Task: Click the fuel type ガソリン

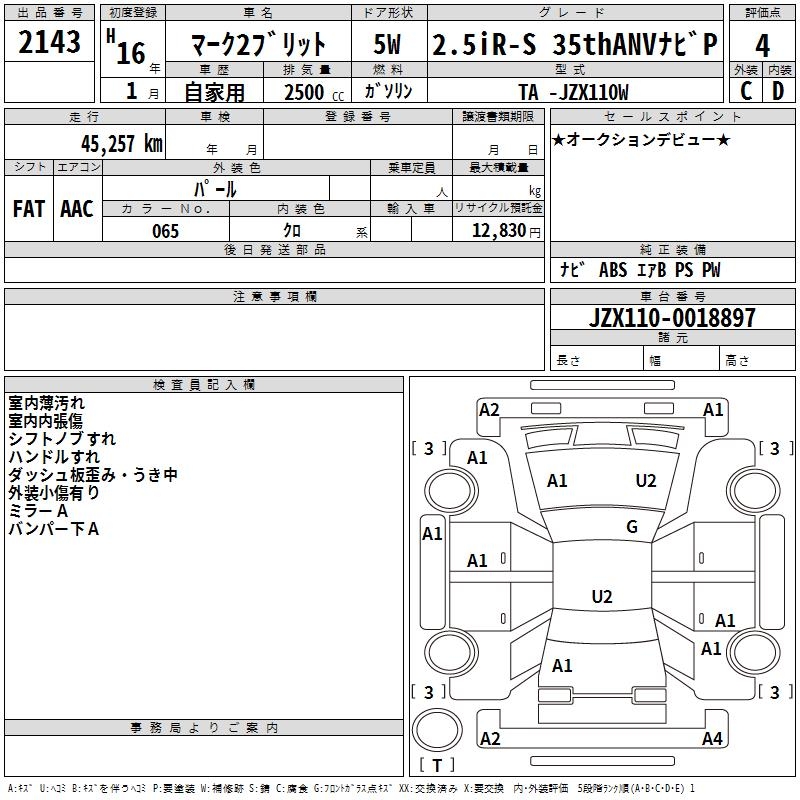Action: tap(388, 91)
